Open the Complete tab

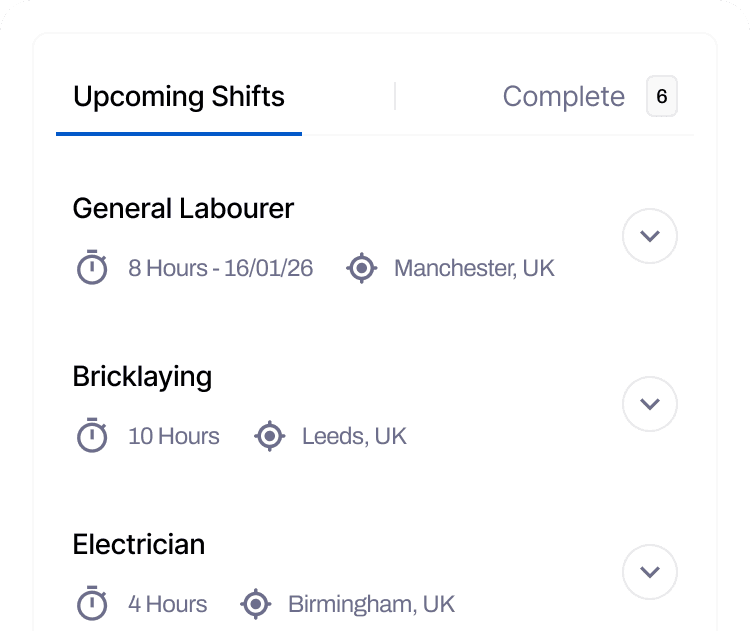[x=563, y=97]
